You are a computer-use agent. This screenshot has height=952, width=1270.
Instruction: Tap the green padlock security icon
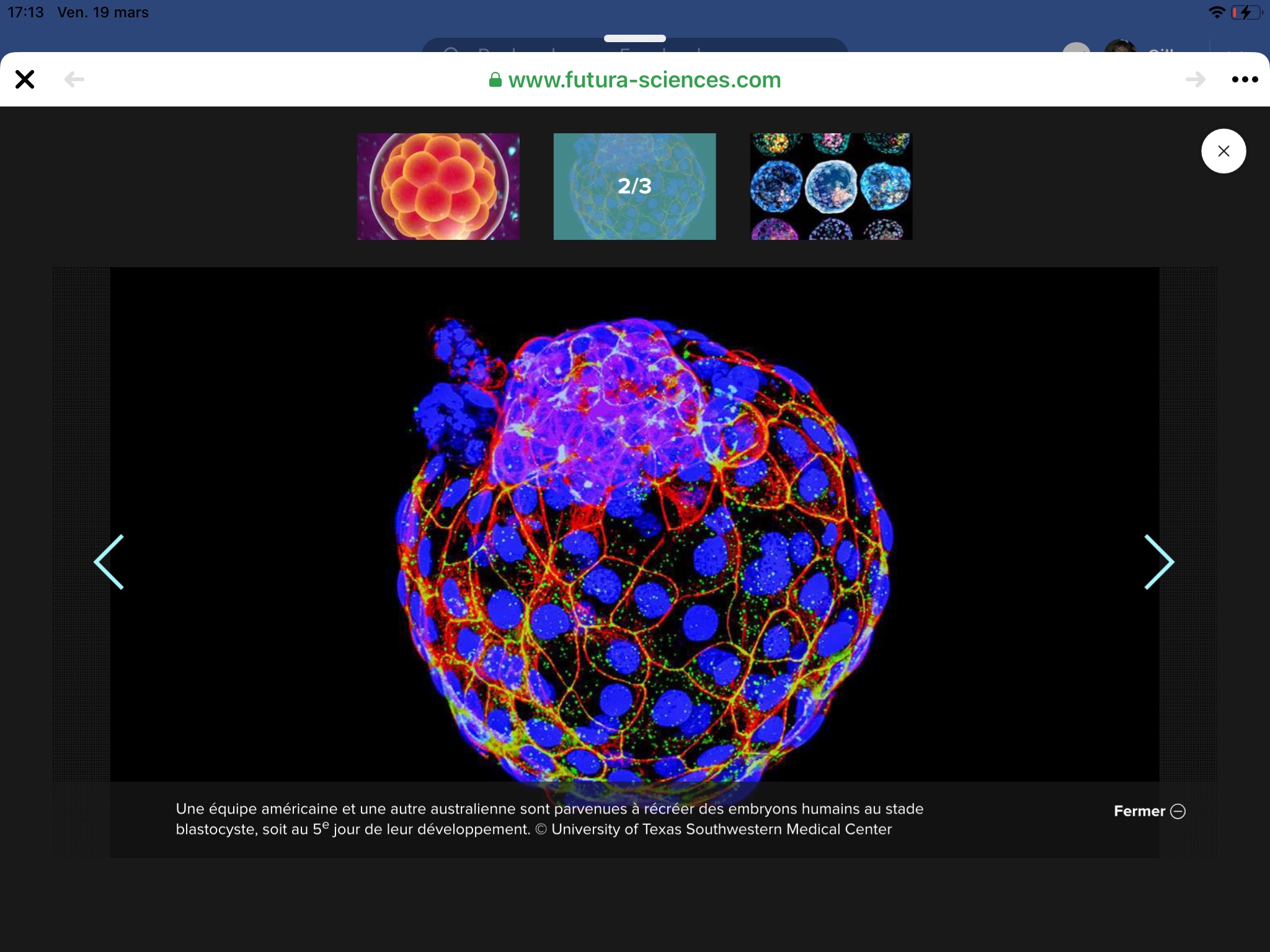(x=495, y=80)
